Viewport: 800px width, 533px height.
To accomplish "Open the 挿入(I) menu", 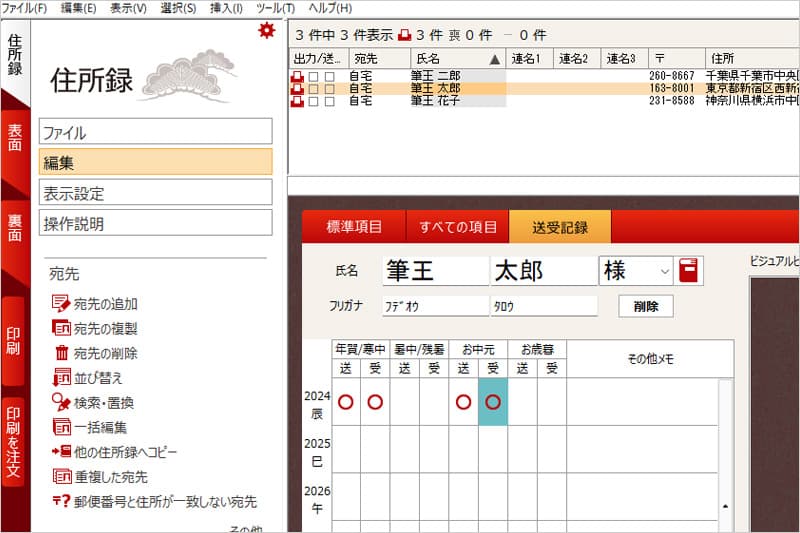I will coord(227,8).
